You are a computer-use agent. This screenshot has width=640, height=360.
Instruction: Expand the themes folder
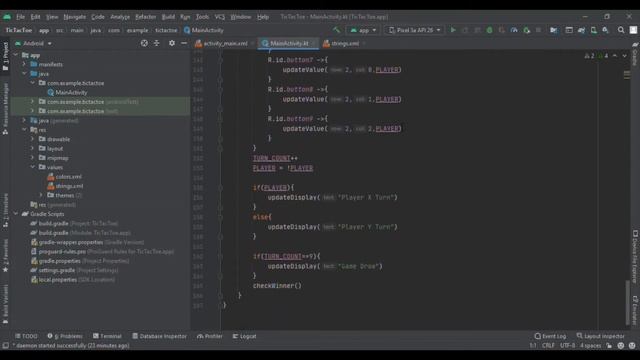[41, 195]
